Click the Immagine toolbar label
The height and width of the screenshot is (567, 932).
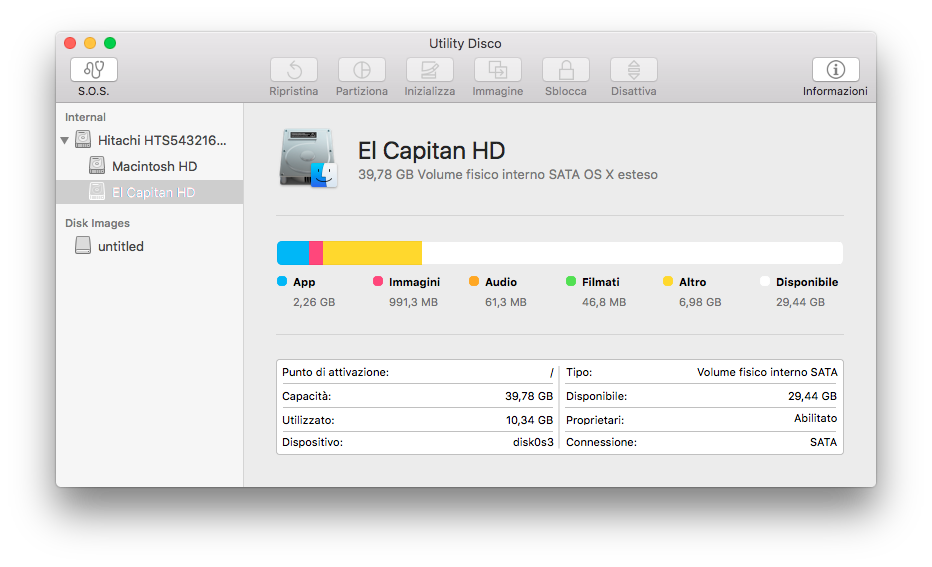(x=498, y=91)
